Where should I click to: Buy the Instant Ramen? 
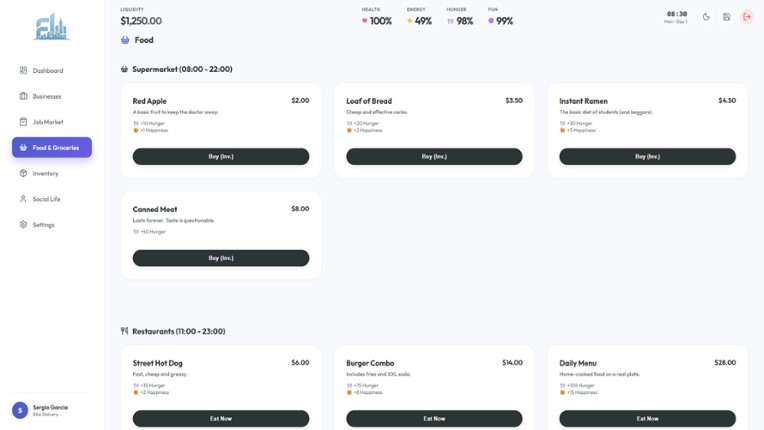click(648, 156)
